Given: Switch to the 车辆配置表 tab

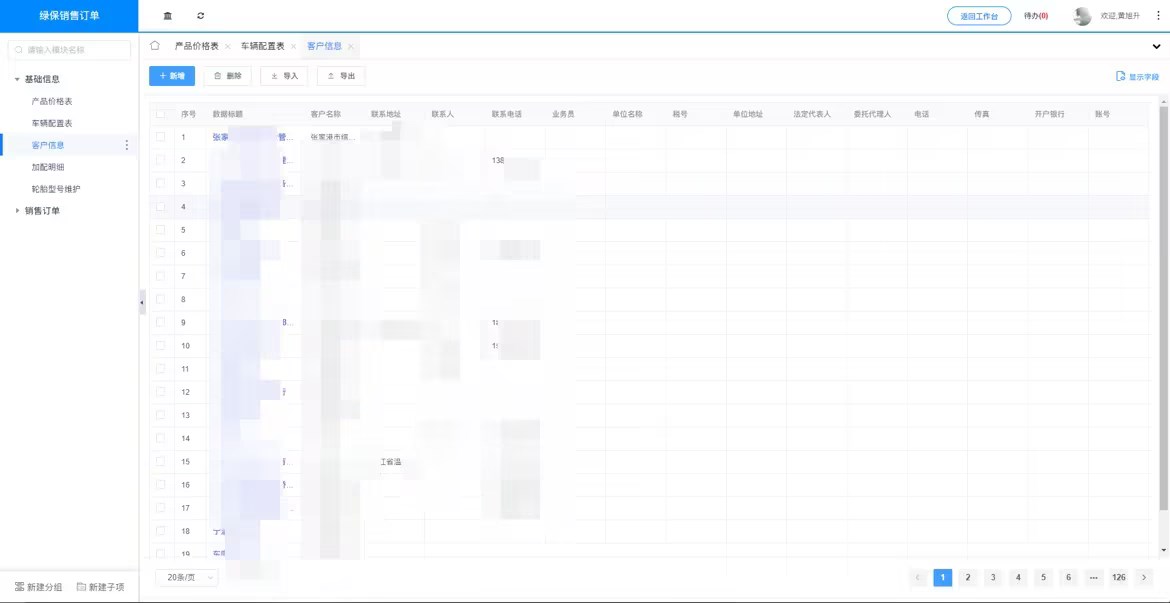Looking at the screenshot, I should coord(263,45).
